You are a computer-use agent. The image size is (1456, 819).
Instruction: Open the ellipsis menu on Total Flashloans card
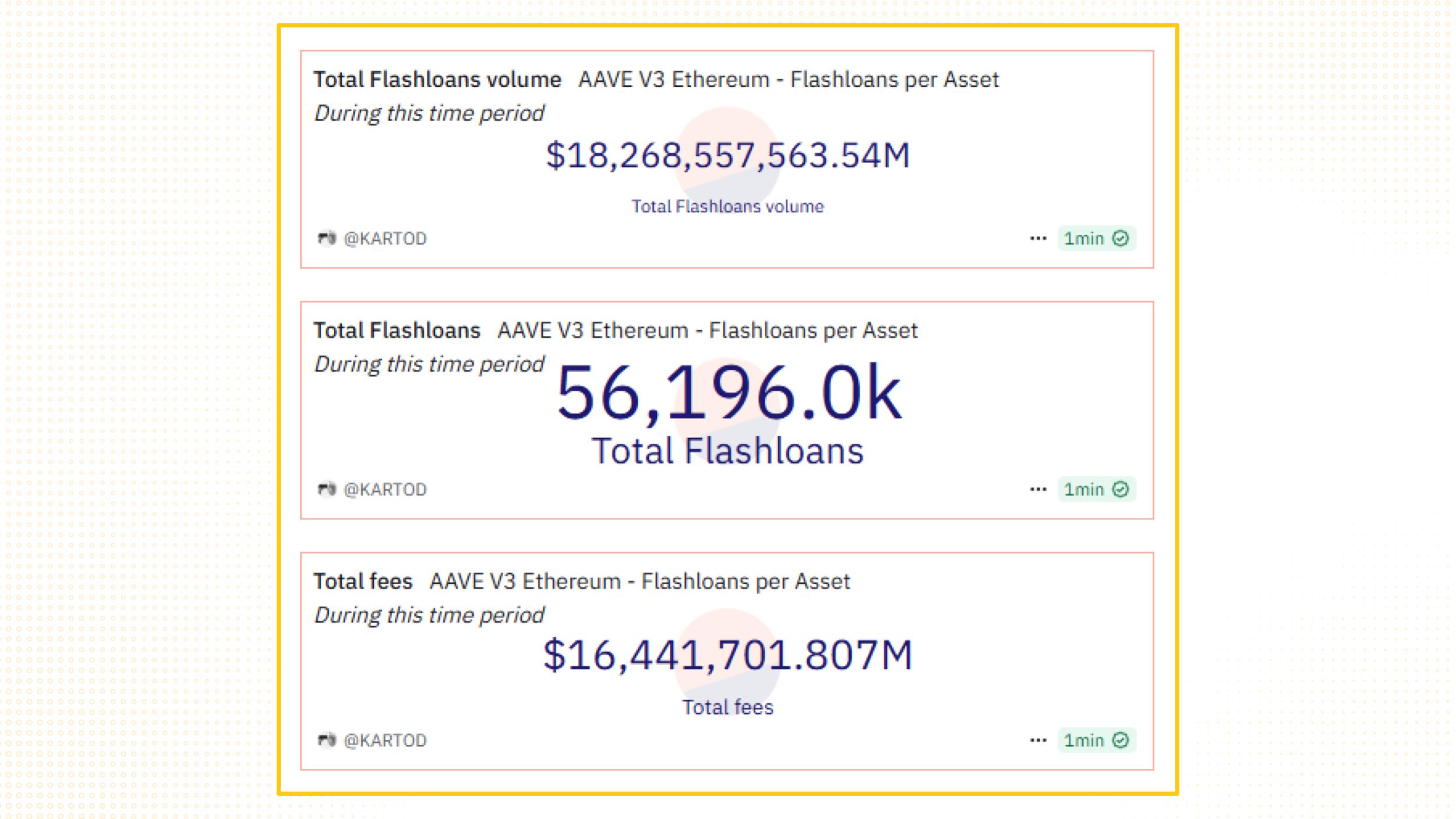click(x=1040, y=489)
